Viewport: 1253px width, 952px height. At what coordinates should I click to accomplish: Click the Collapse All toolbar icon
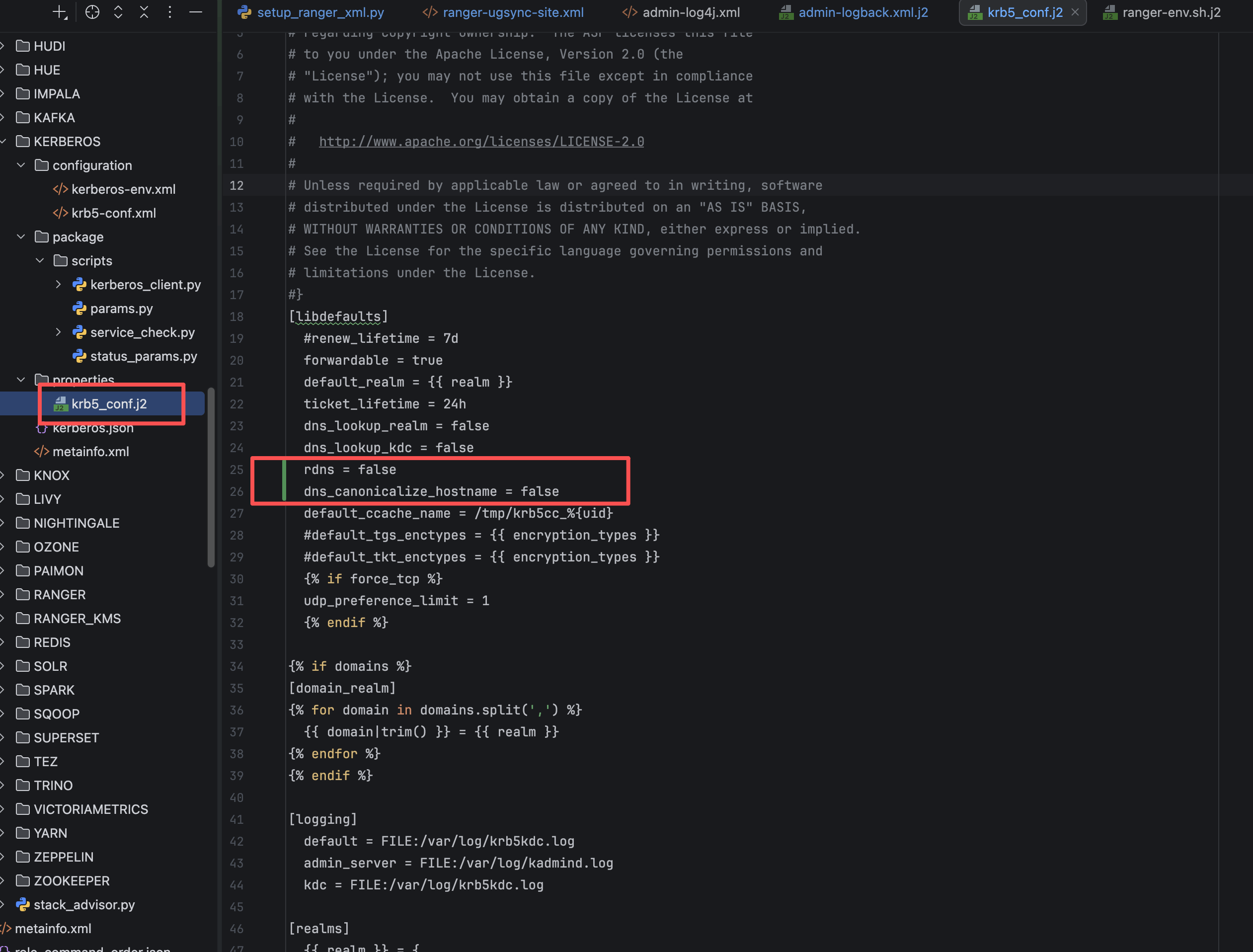coord(144,12)
